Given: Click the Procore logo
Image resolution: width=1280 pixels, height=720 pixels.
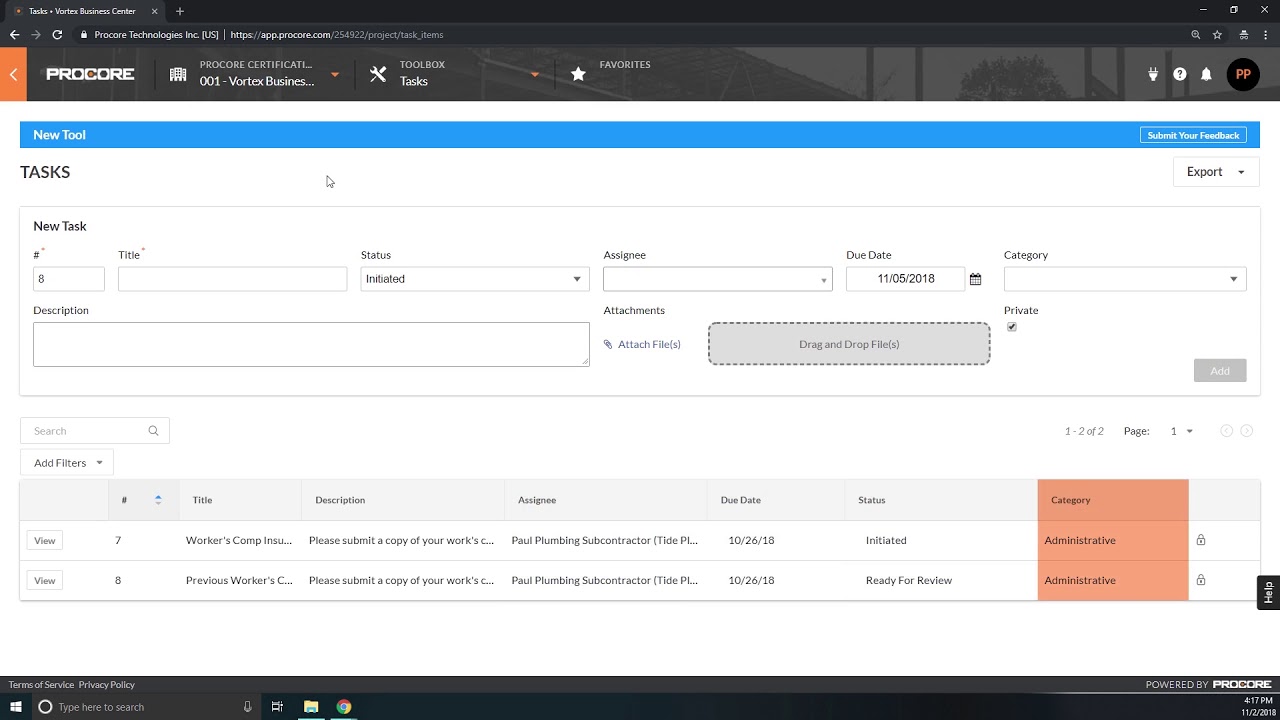Looking at the screenshot, I should pos(90,74).
